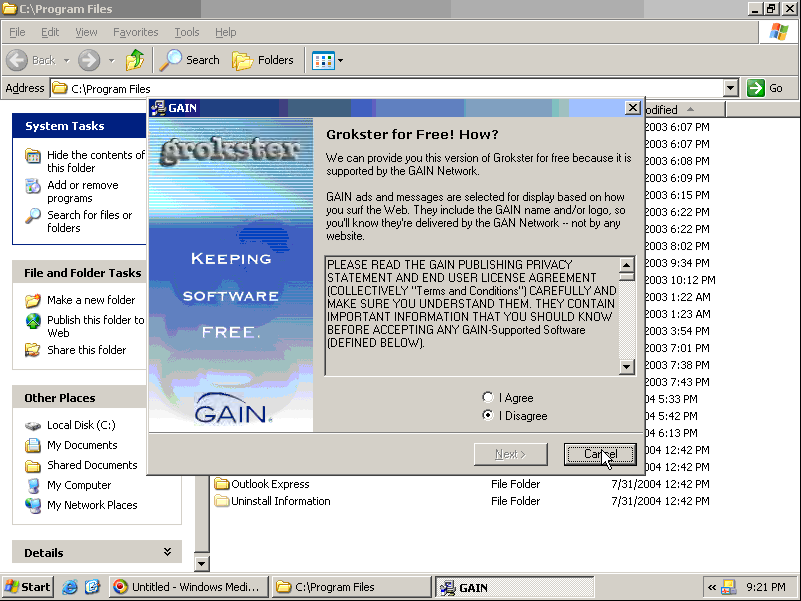Click the Shared Documents folder icon
The image size is (801, 601).
pos(33,466)
